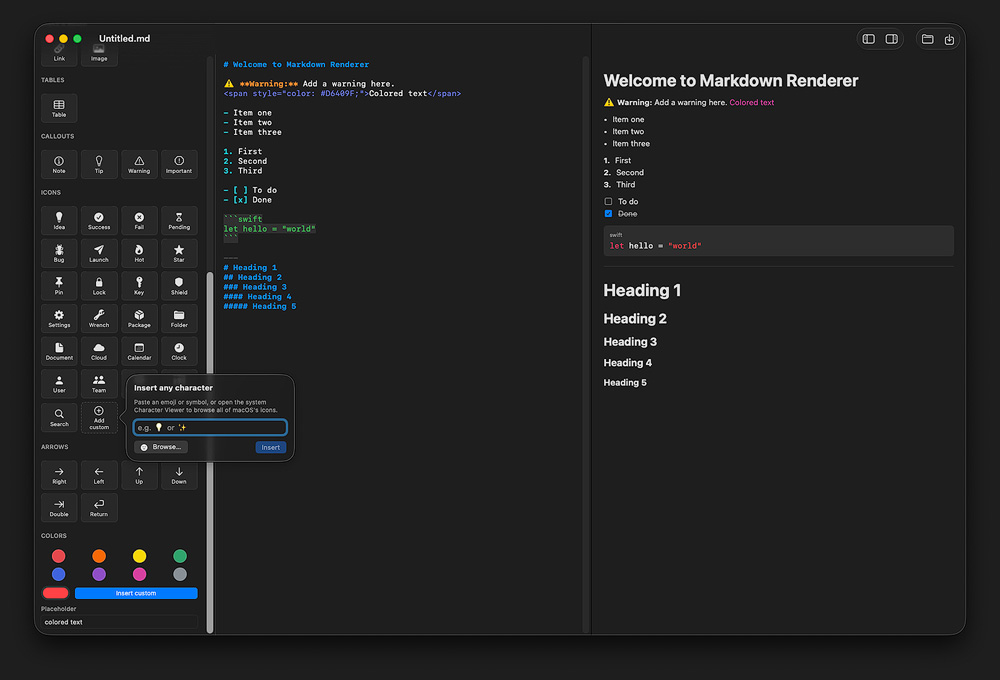Insert the Up arrow
Image resolution: width=1000 pixels, height=680 pixels.
coord(139,475)
